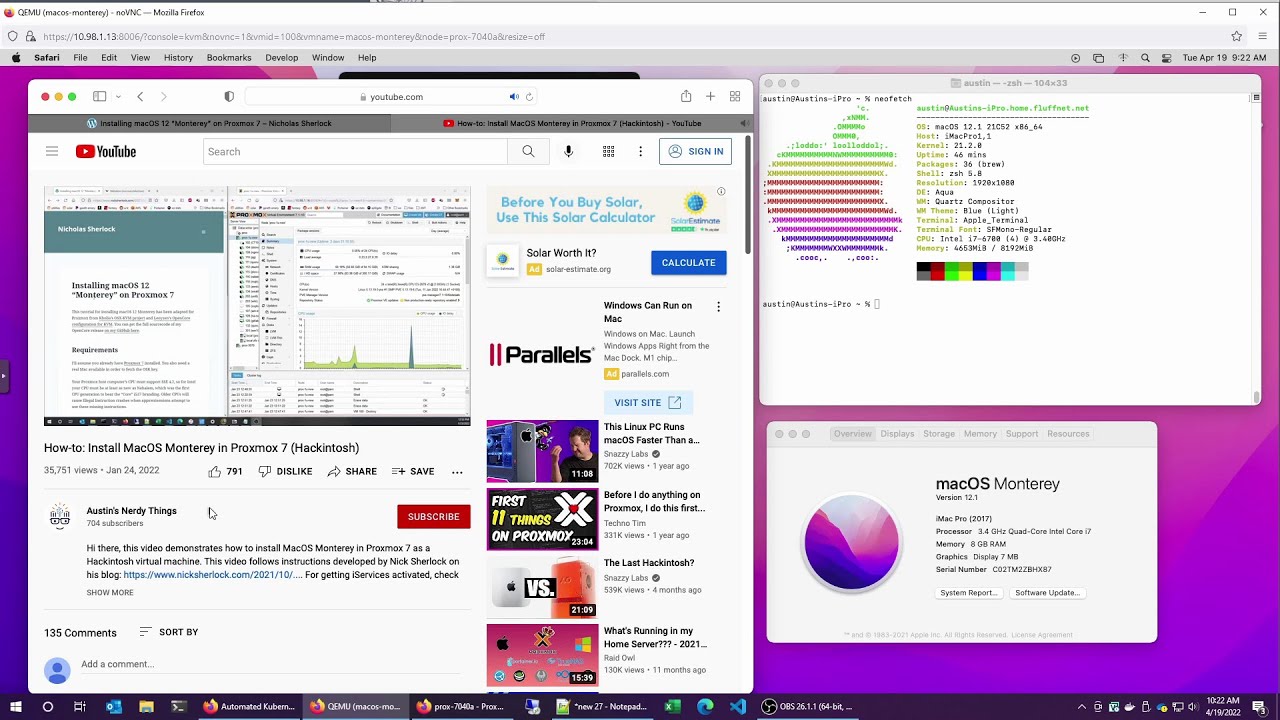
Task: Click the voice search microphone icon
Action: (568, 152)
